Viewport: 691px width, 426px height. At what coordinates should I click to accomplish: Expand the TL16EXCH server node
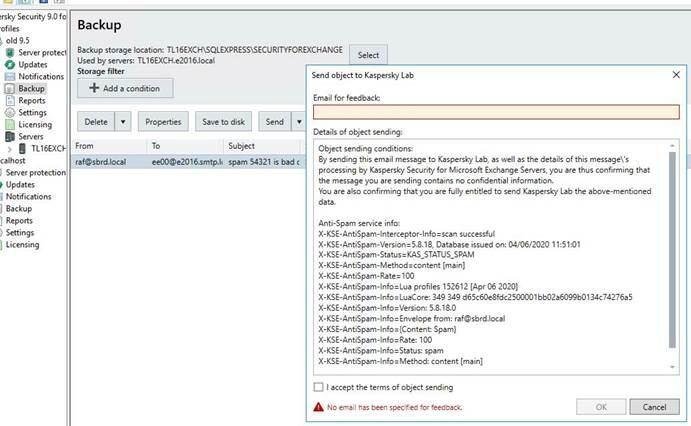click(x=10, y=149)
